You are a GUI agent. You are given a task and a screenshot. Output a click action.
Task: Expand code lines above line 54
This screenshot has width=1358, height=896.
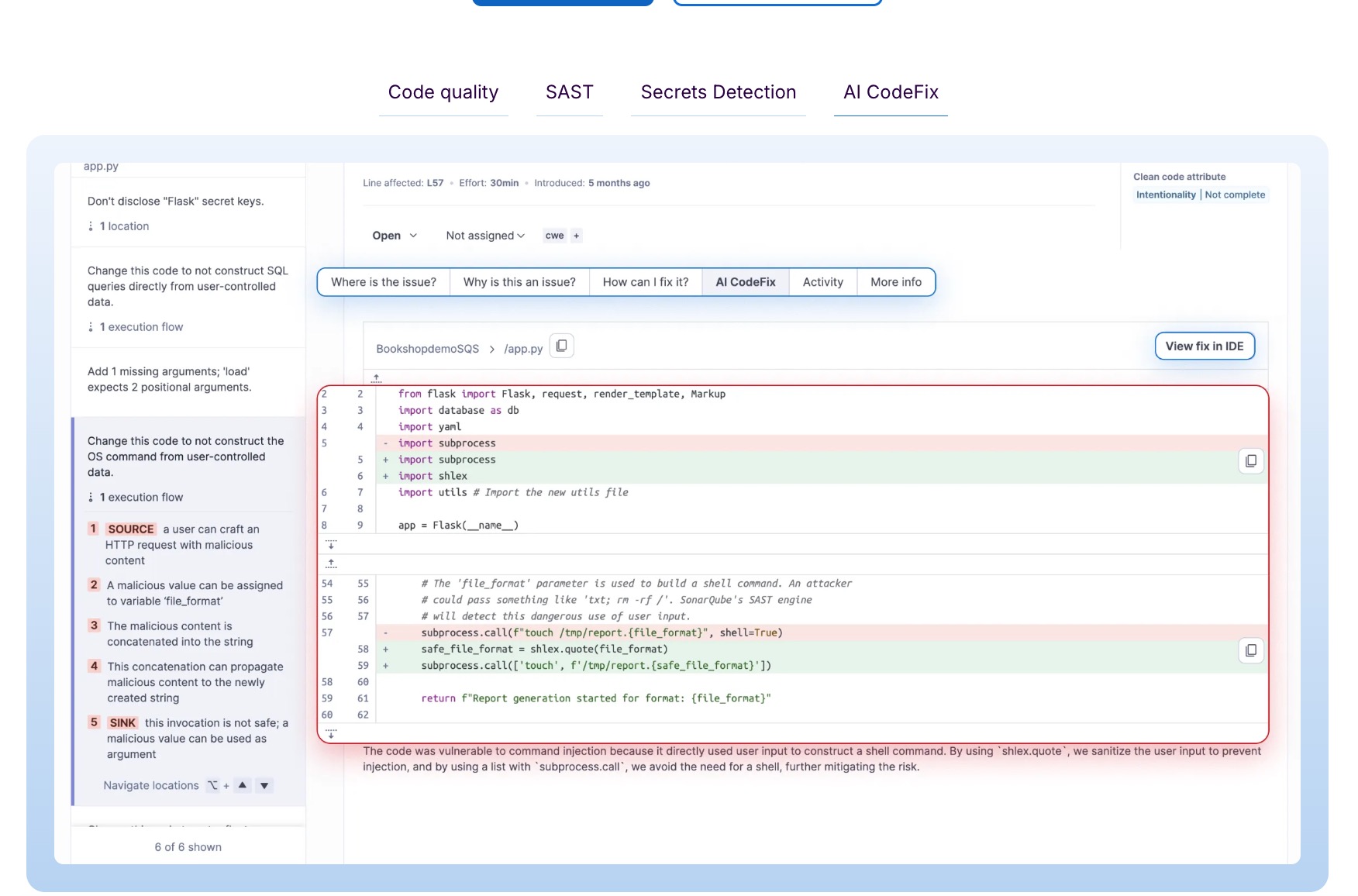point(331,563)
